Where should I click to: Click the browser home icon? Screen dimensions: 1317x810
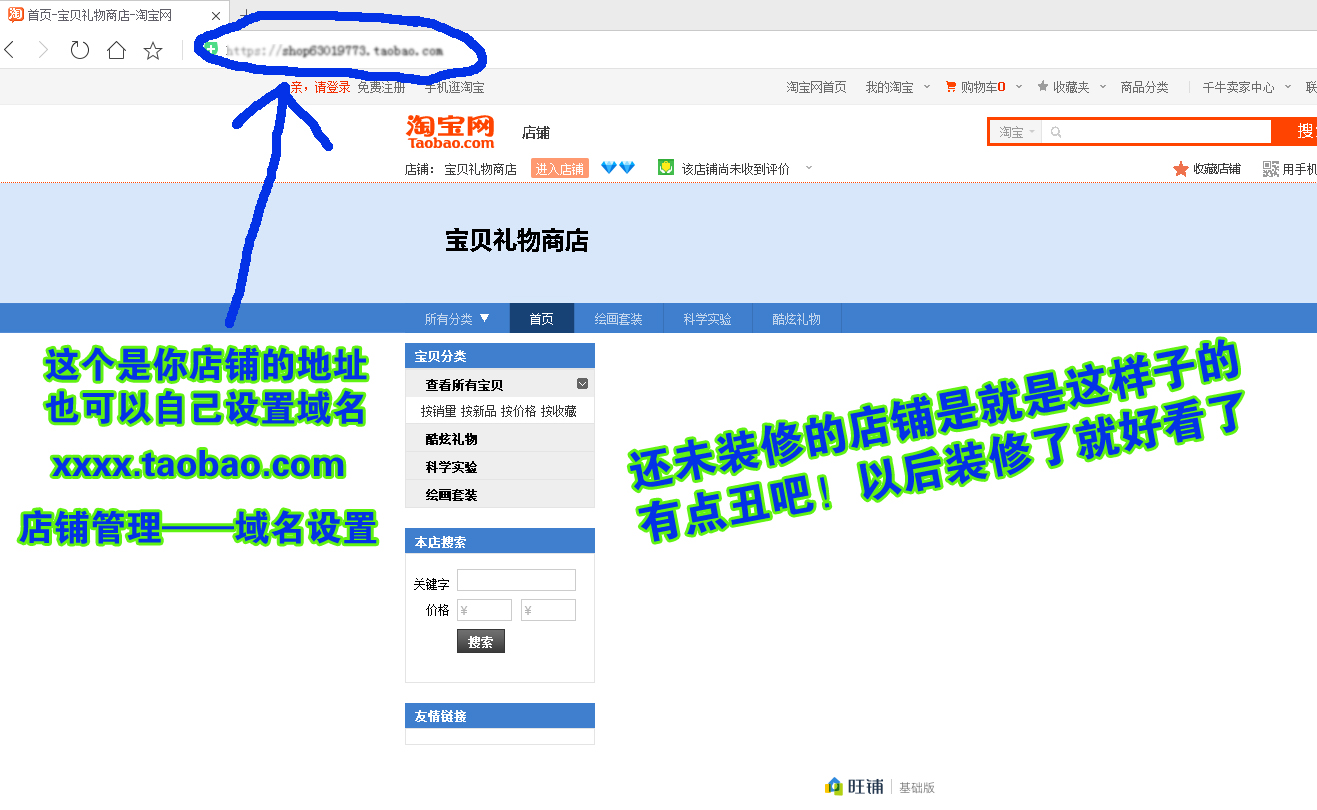click(x=114, y=49)
